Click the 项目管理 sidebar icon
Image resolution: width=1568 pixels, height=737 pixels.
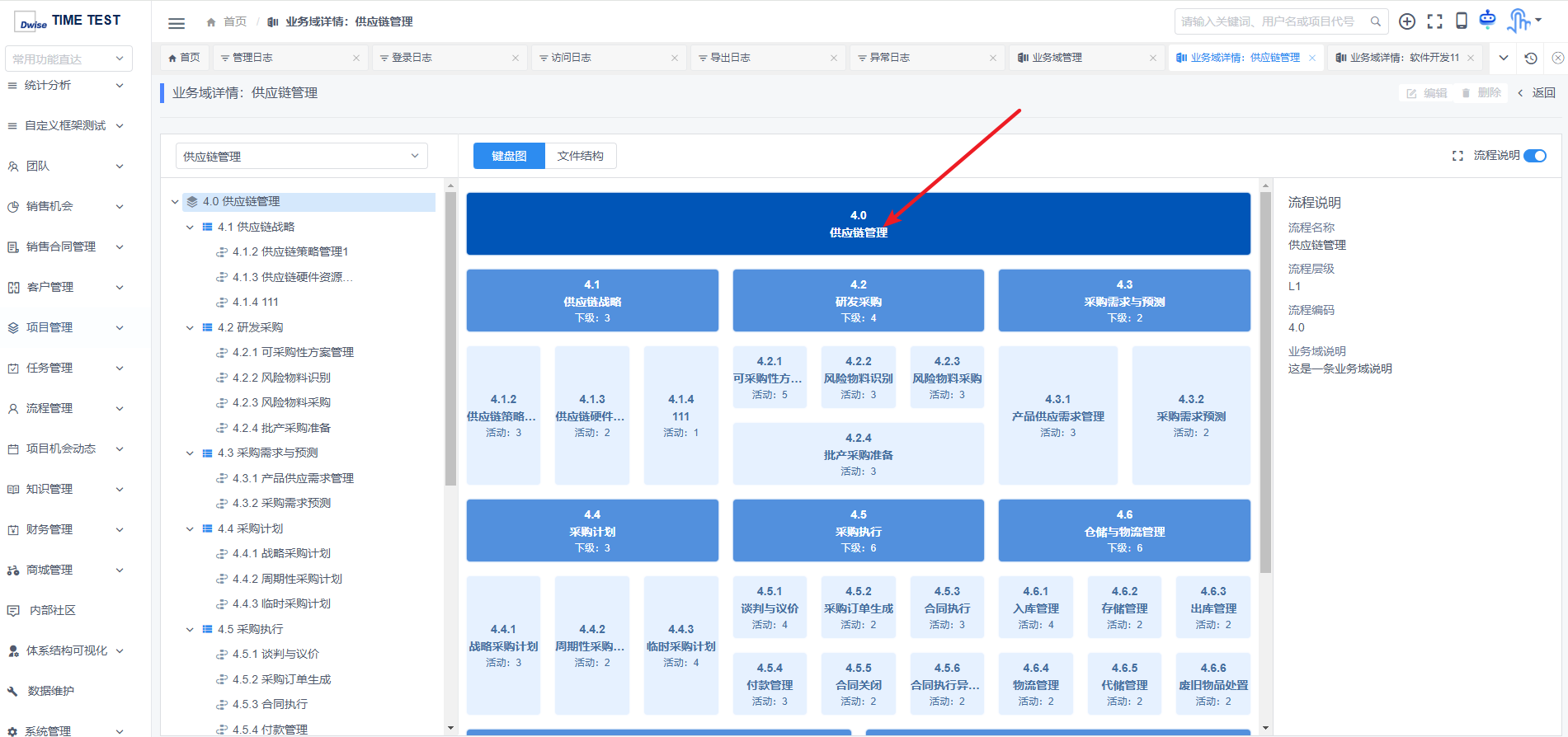coord(13,327)
